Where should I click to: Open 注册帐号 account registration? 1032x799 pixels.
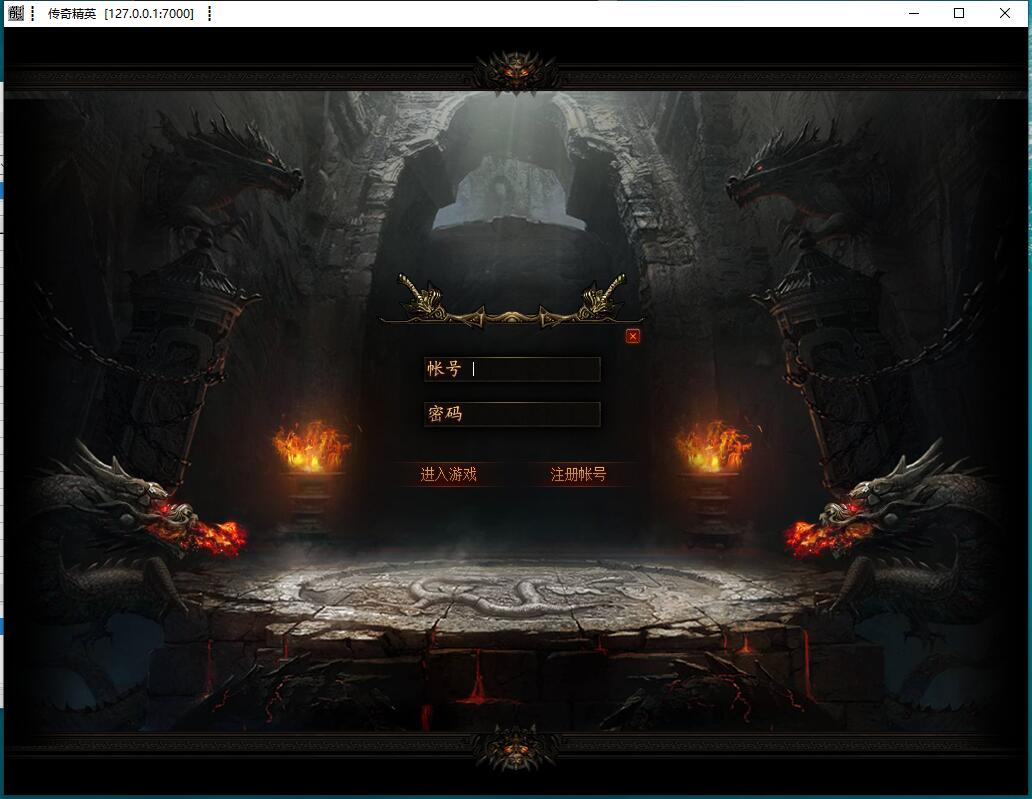(578, 475)
